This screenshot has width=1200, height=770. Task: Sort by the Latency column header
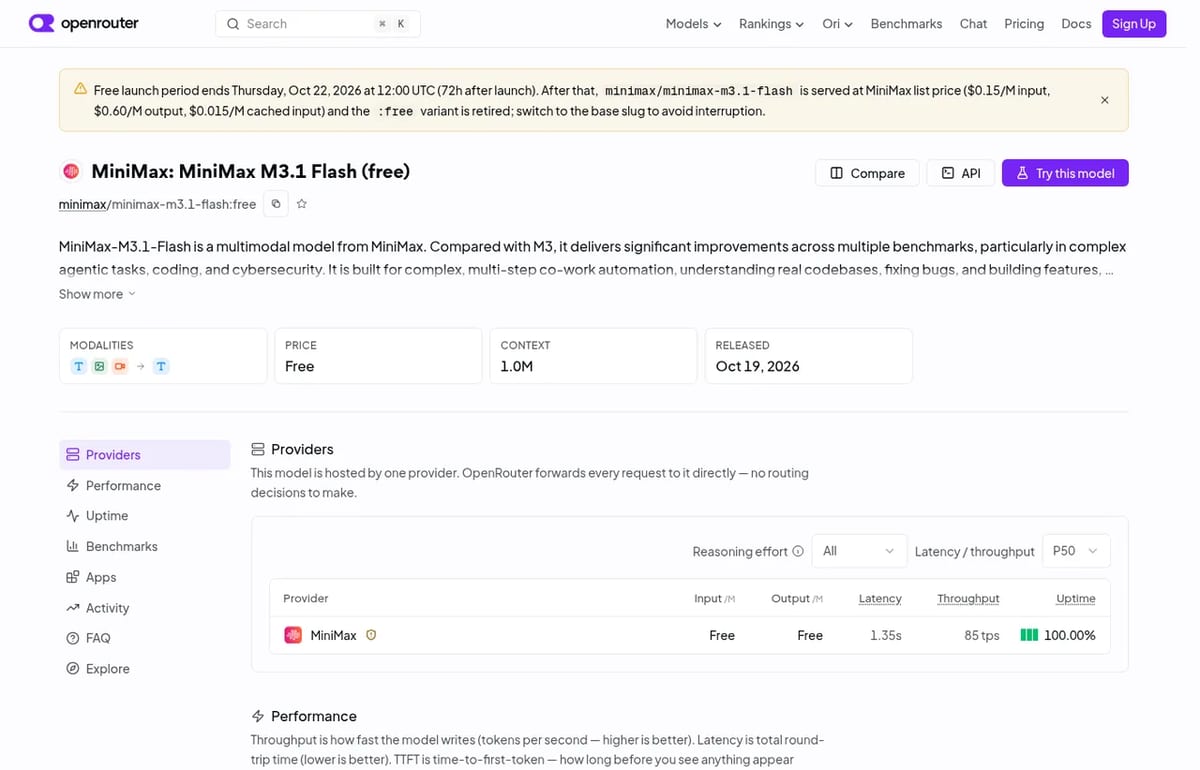[x=880, y=599]
